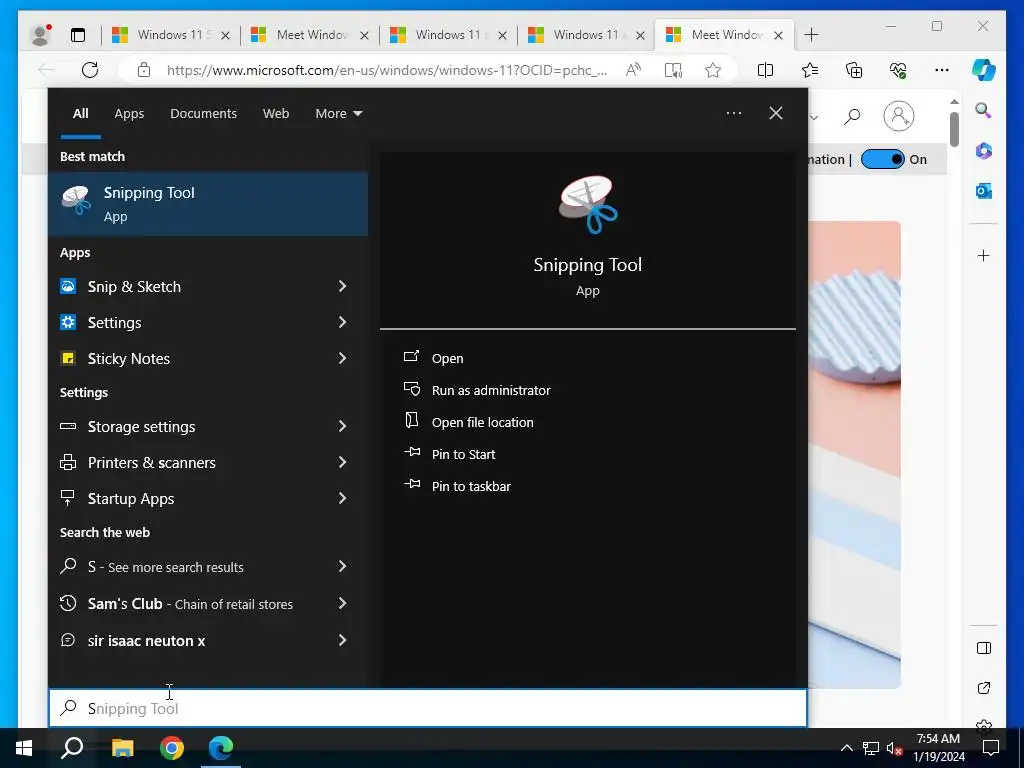Open S - See more search results
The image size is (1024, 768).
pos(208,567)
